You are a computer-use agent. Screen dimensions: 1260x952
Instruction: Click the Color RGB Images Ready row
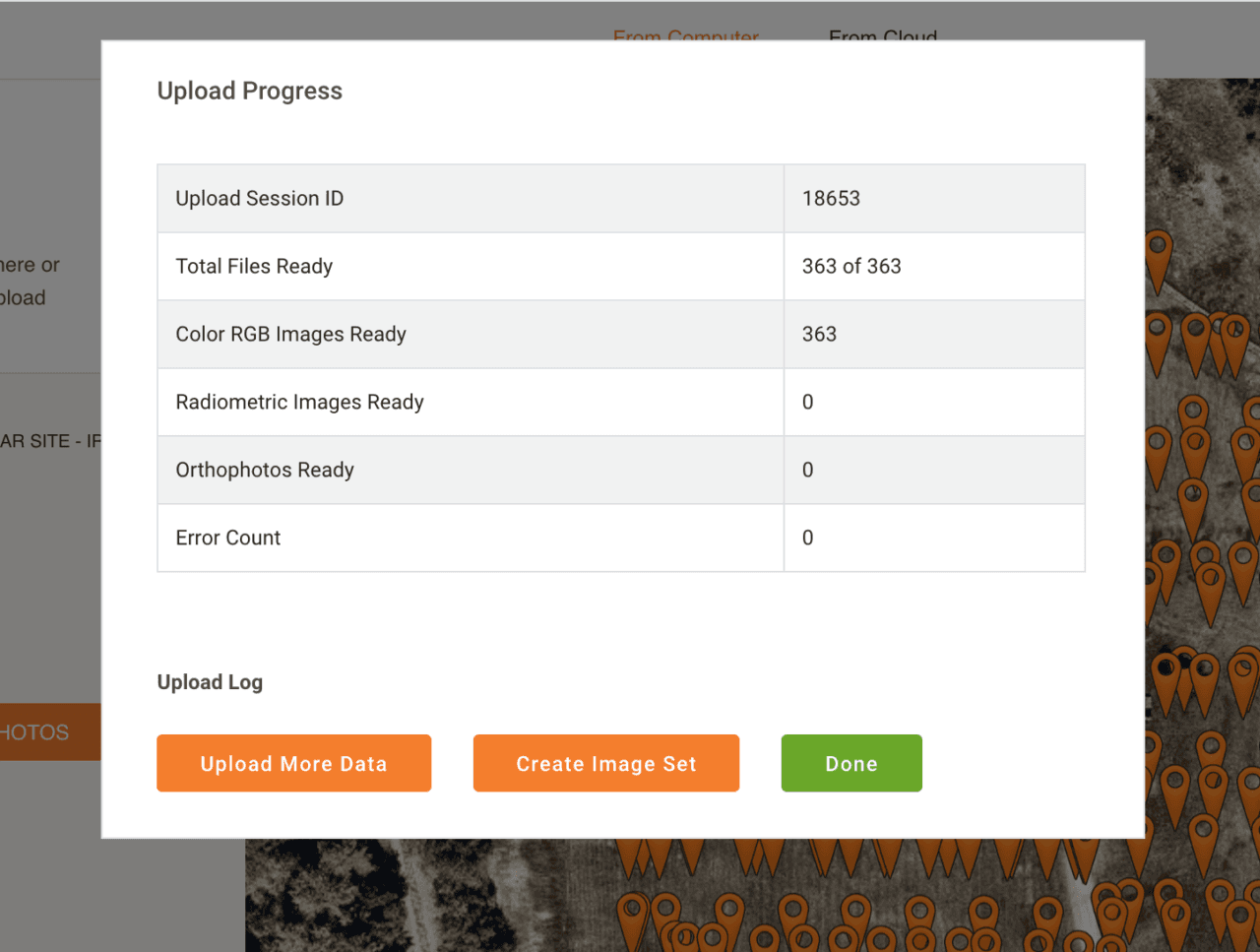click(x=621, y=334)
